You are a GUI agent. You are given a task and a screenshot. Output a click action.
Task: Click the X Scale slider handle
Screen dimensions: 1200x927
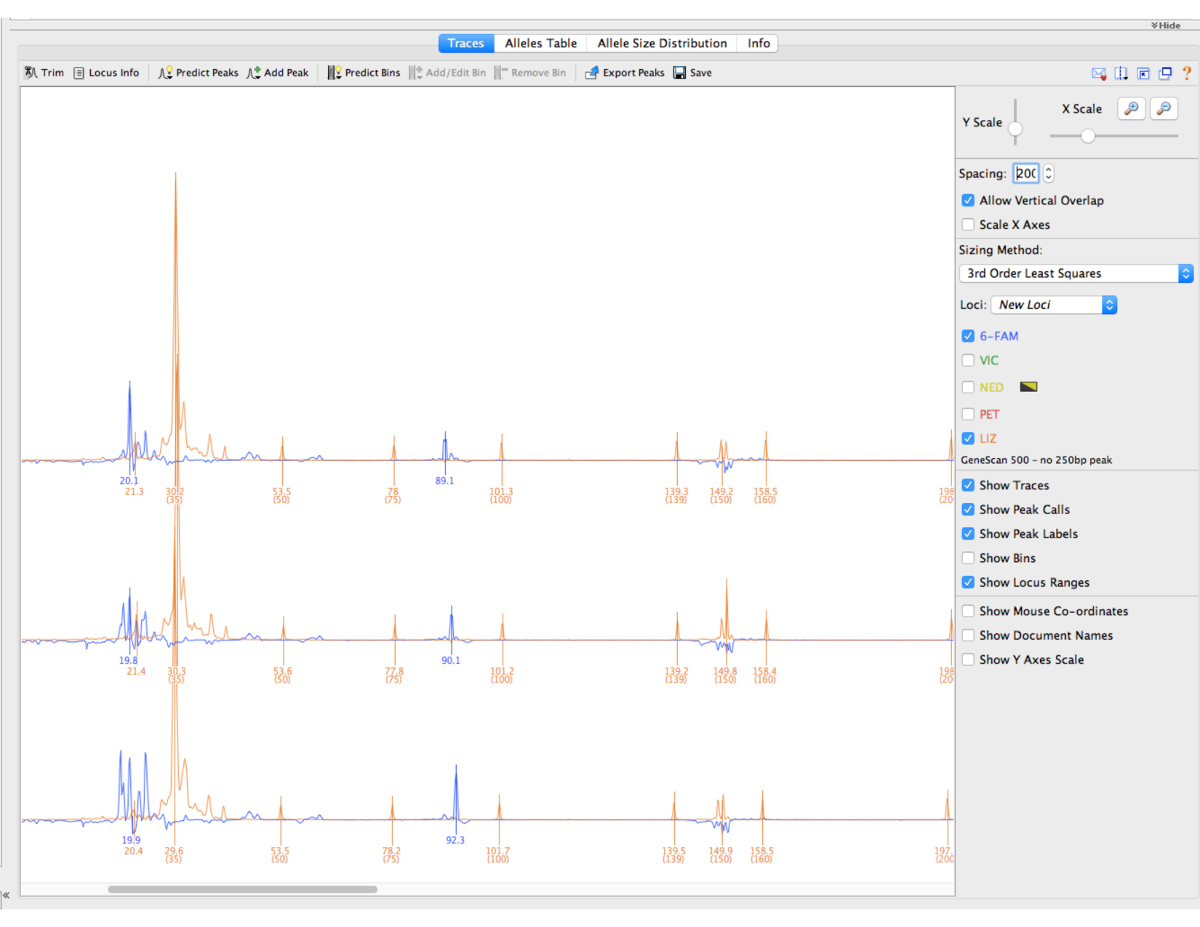point(1088,136)
